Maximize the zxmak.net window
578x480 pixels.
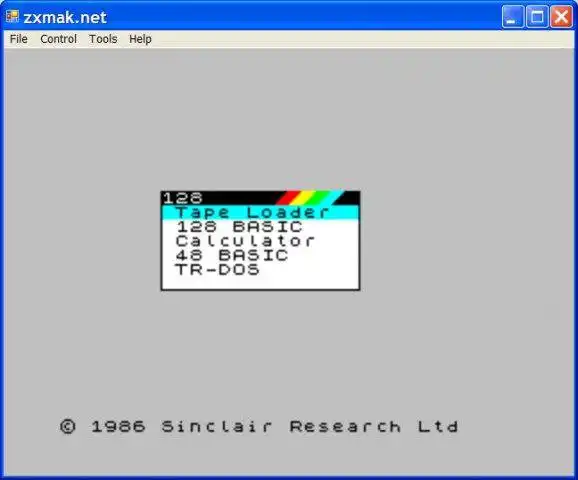pos(537,17)
